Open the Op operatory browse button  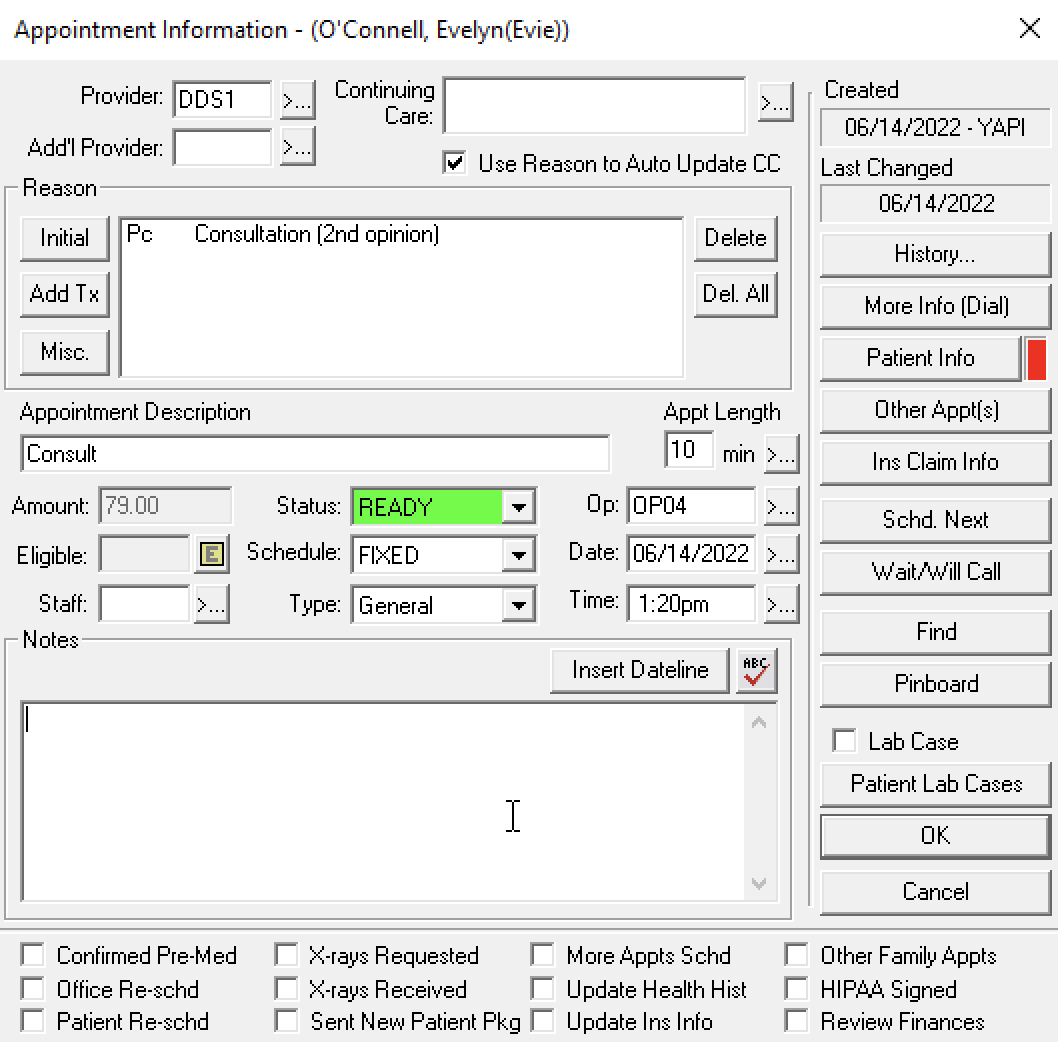(781, 506)
